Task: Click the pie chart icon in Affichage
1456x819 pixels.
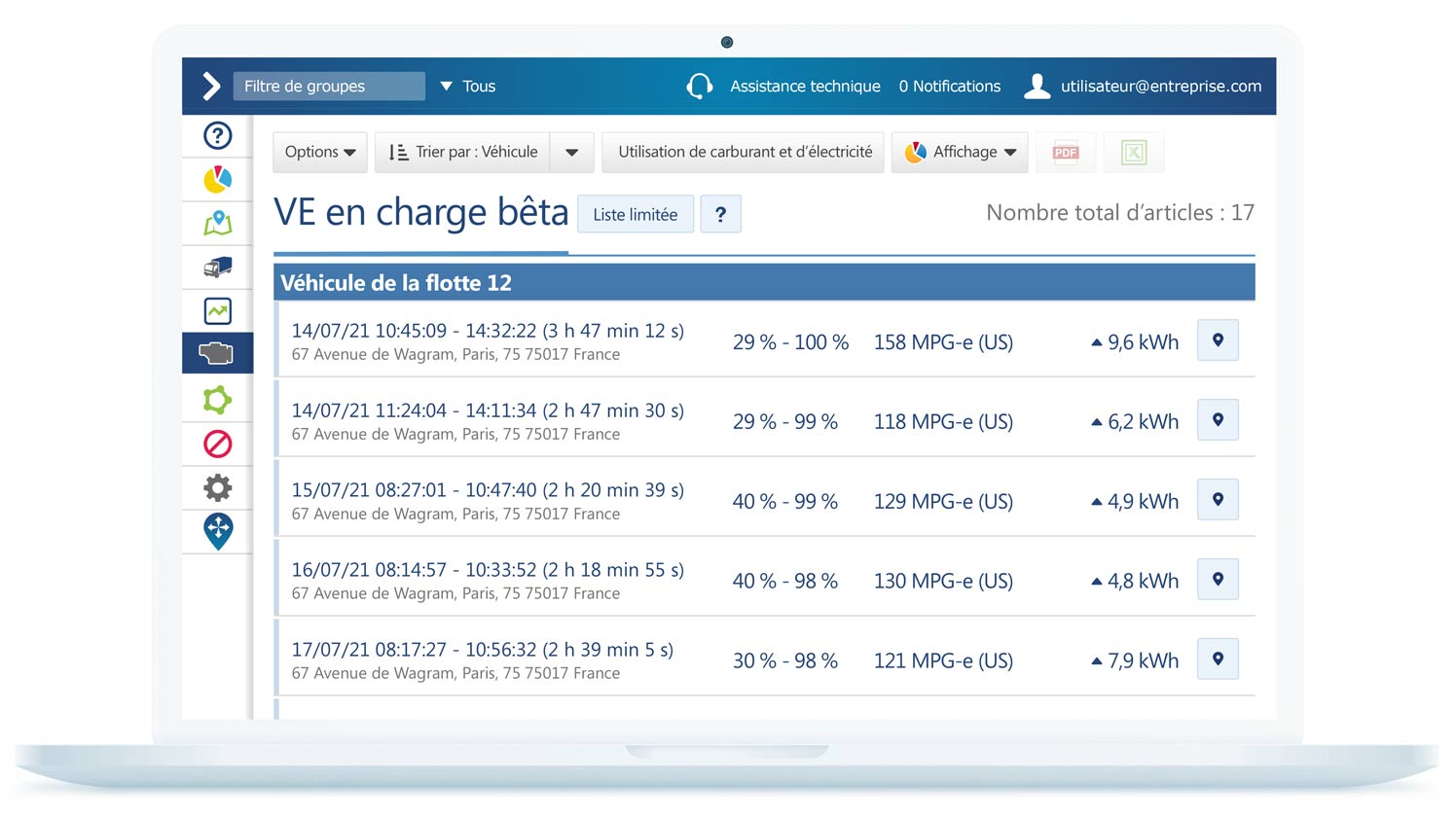Action: (x=915, y=153)
